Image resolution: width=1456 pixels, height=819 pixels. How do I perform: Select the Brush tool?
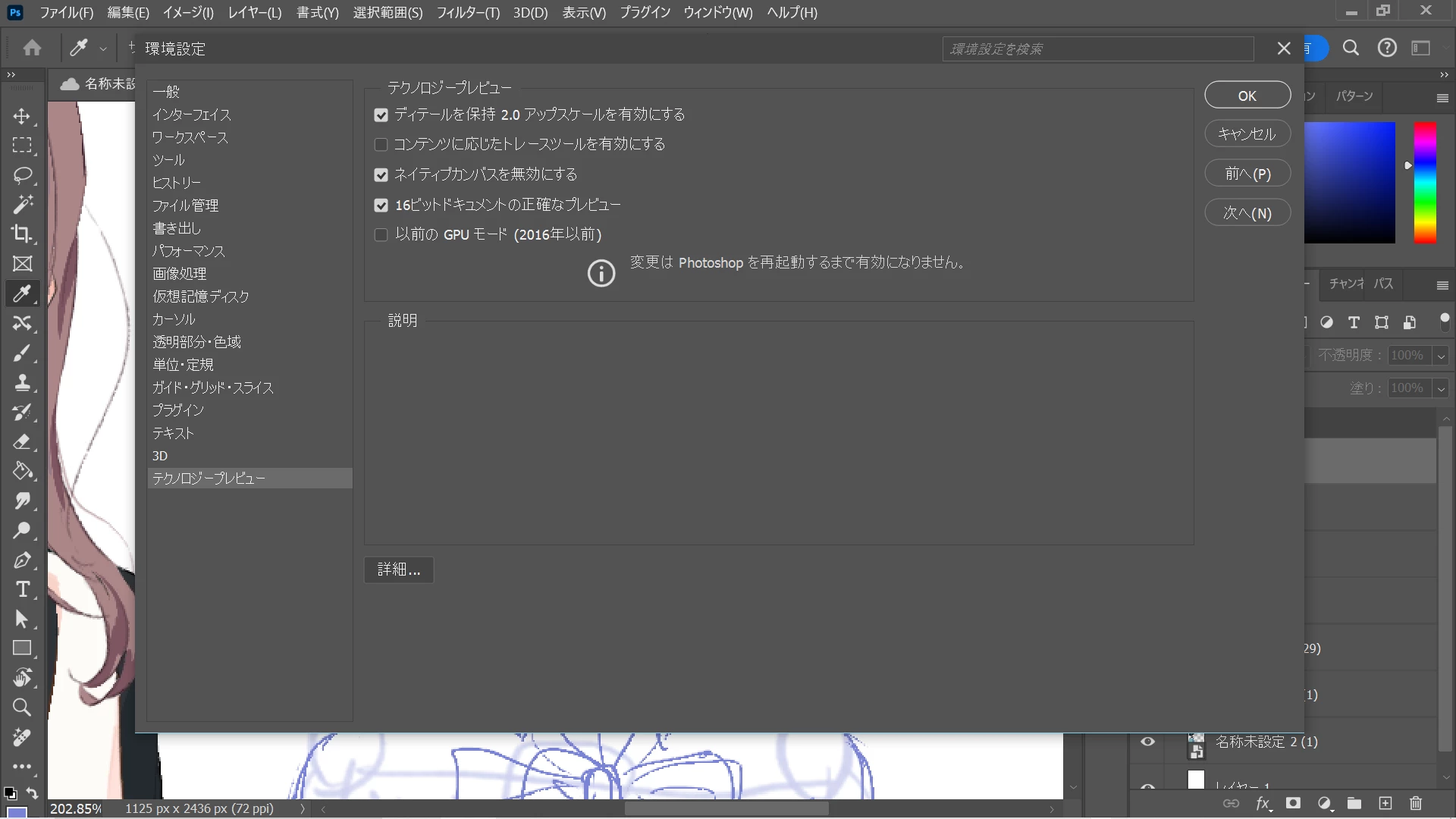22,353
